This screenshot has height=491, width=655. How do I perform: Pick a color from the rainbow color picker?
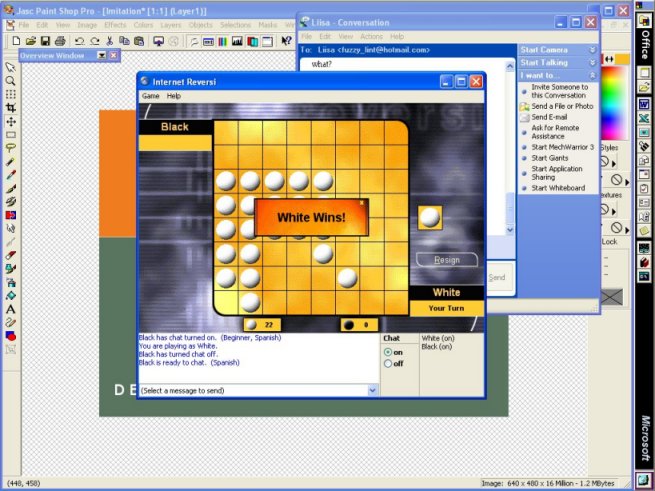tap(614, 103)
